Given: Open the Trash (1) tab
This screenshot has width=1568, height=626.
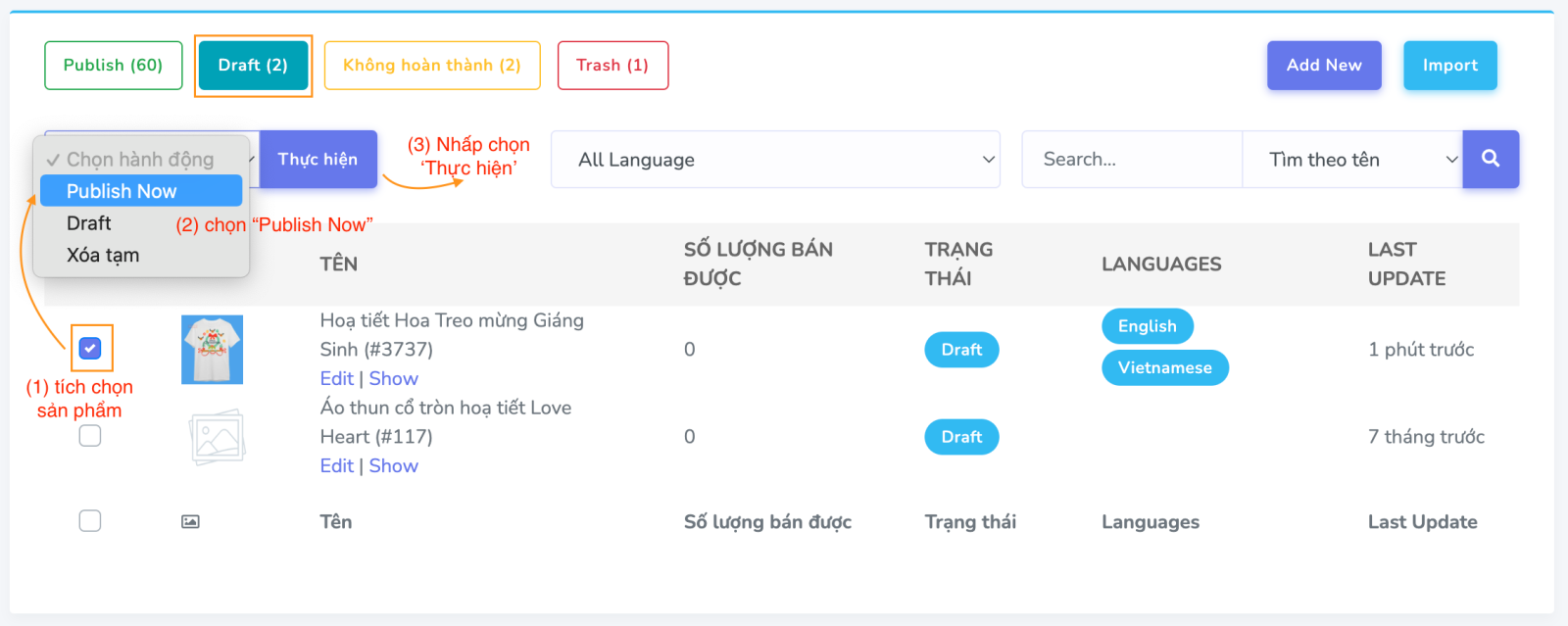Looking at the screenshot, I should (612, 66).
